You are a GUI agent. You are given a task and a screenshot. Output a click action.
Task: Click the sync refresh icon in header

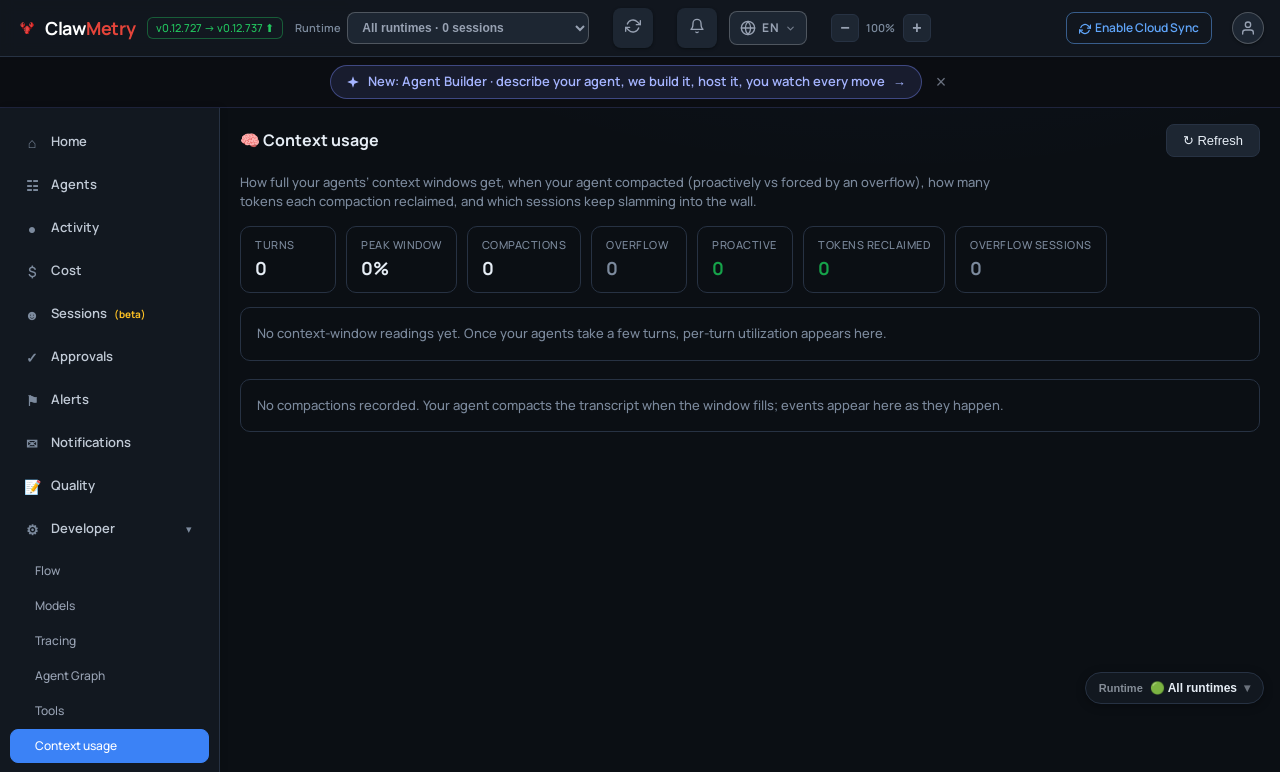point(633,27)
